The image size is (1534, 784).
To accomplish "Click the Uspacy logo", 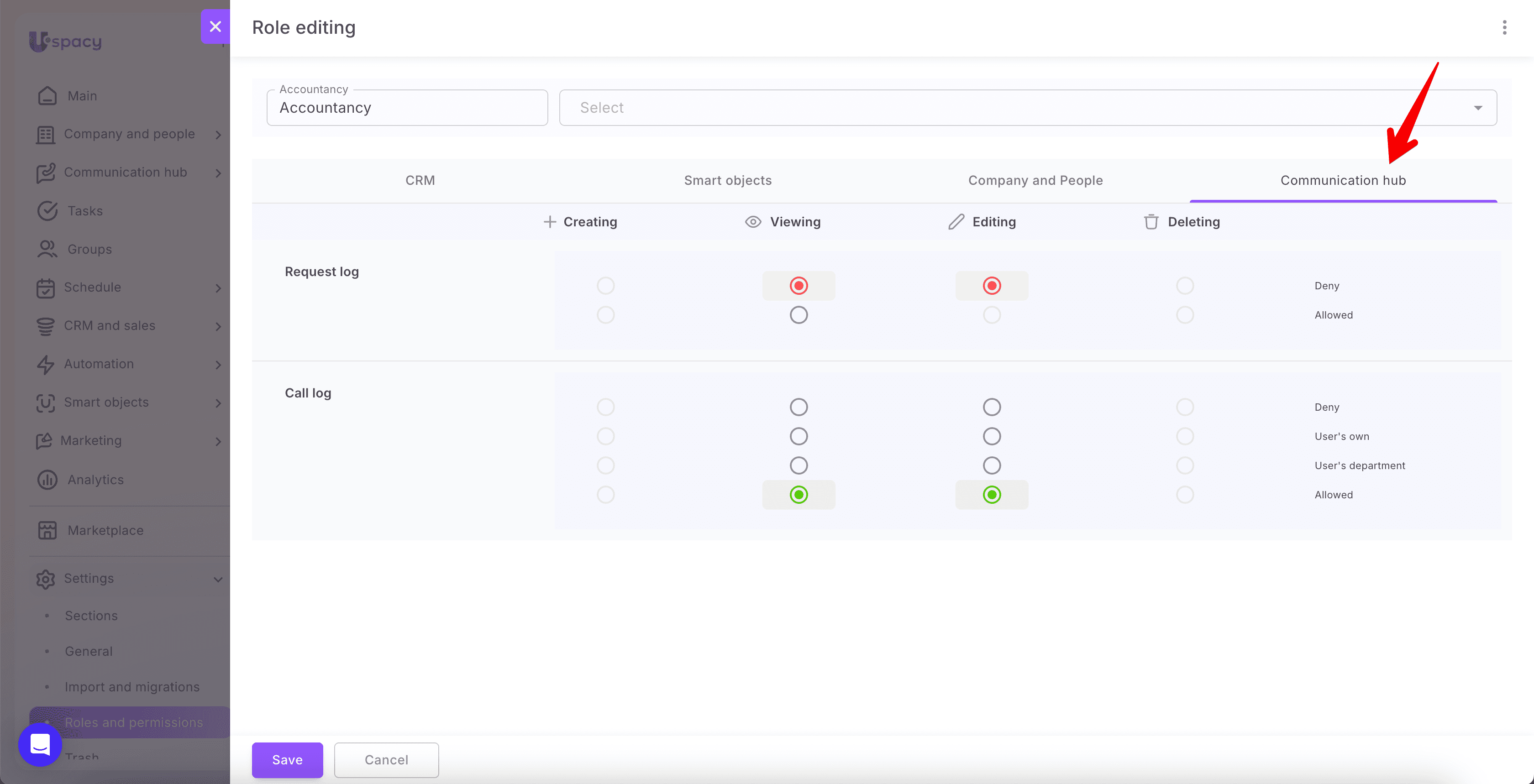I will [65, 42].
